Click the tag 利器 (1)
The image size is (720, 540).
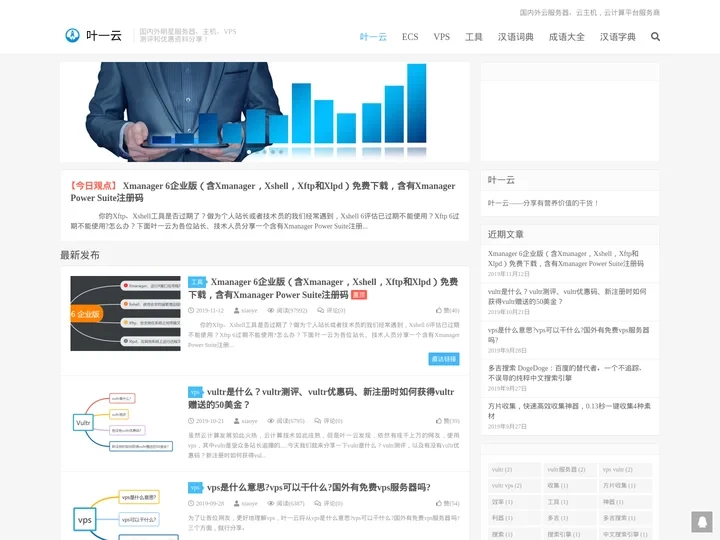(x=514, y=518)
